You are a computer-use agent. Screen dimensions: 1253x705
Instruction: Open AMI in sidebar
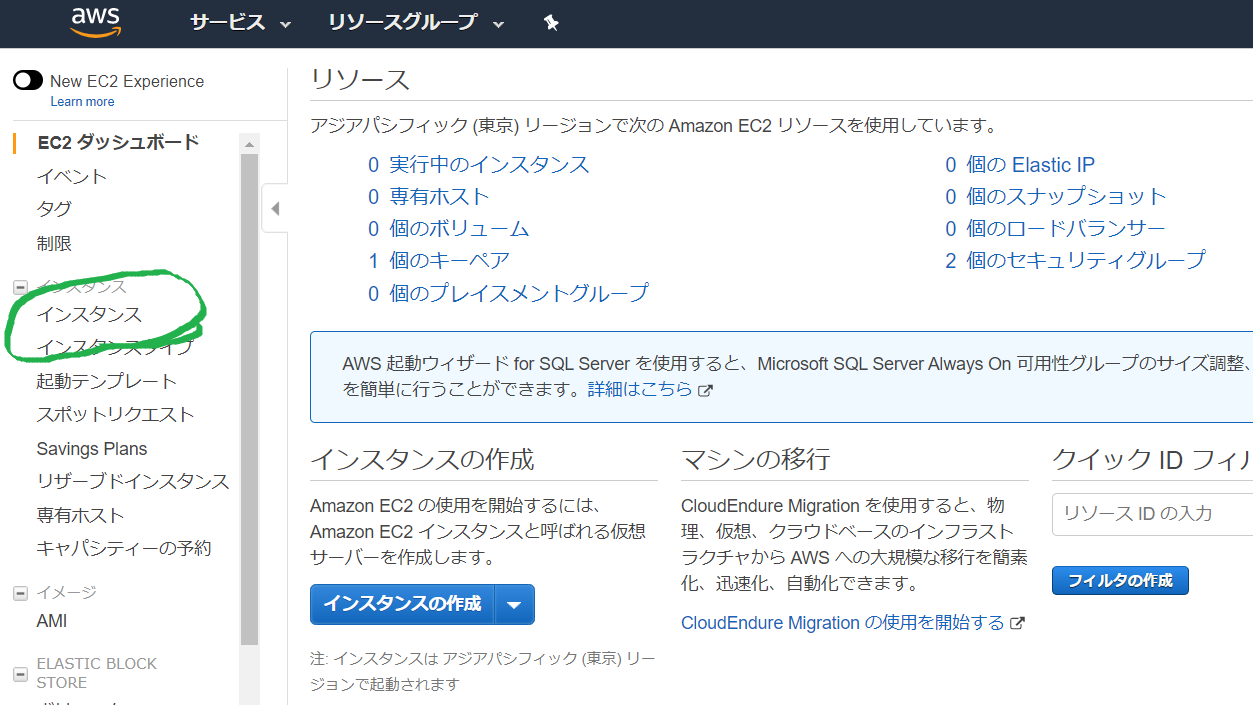[x=52, y=621]
